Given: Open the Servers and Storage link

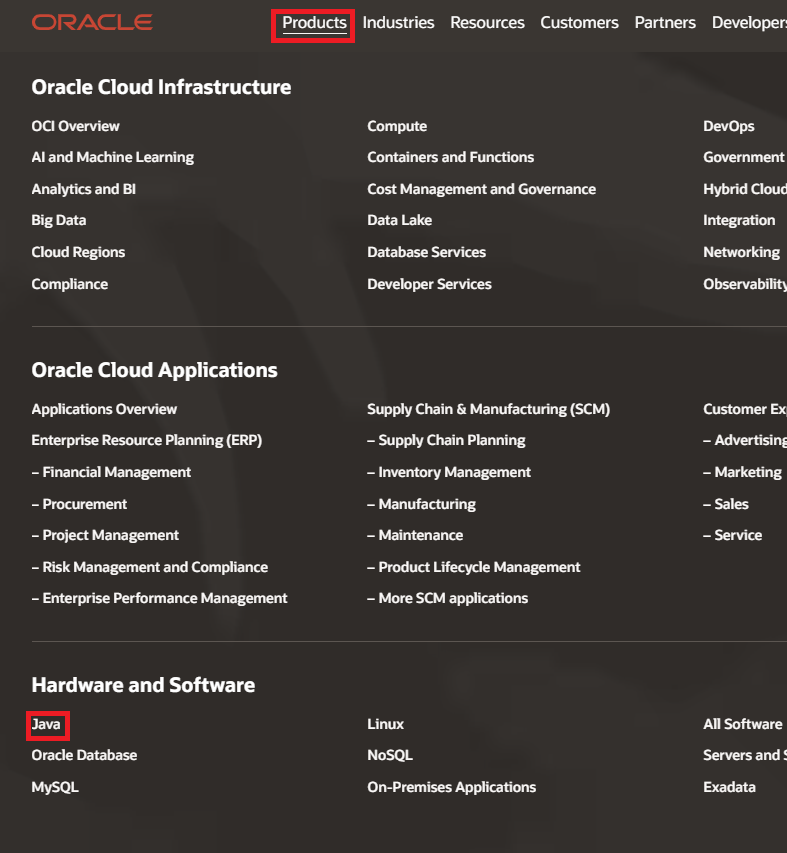Looking at the screenshot, I should point(745,756).
